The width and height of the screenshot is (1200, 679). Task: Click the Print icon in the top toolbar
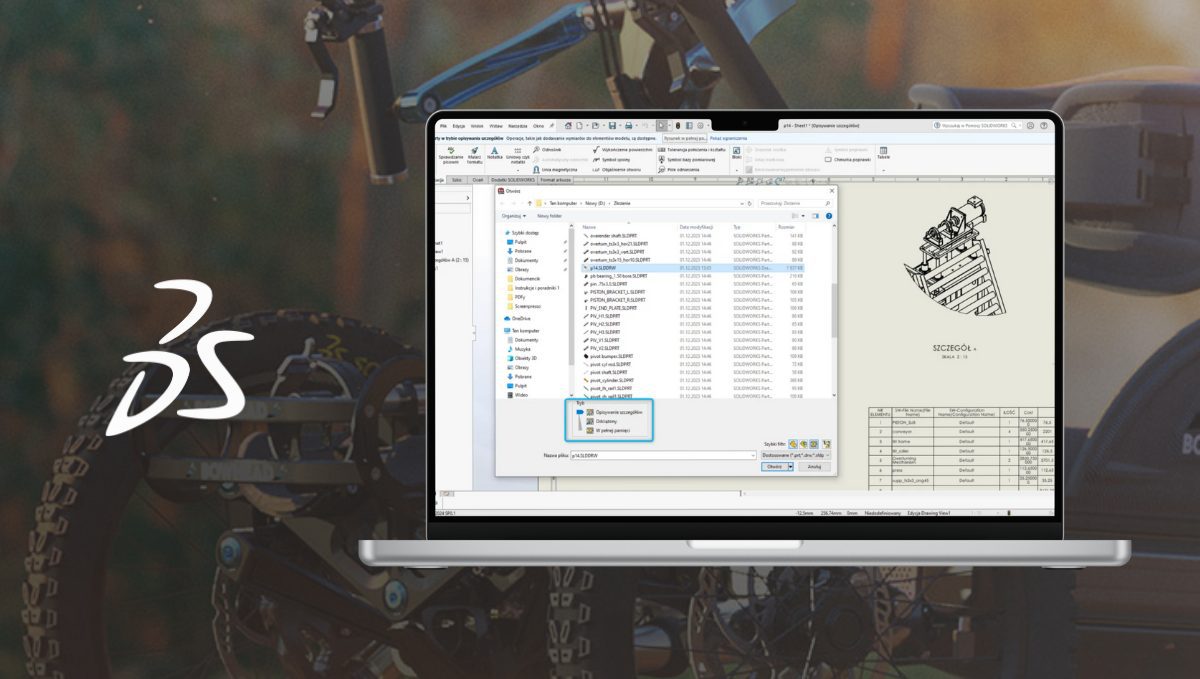pyautogui.click(x=631, y=126)
